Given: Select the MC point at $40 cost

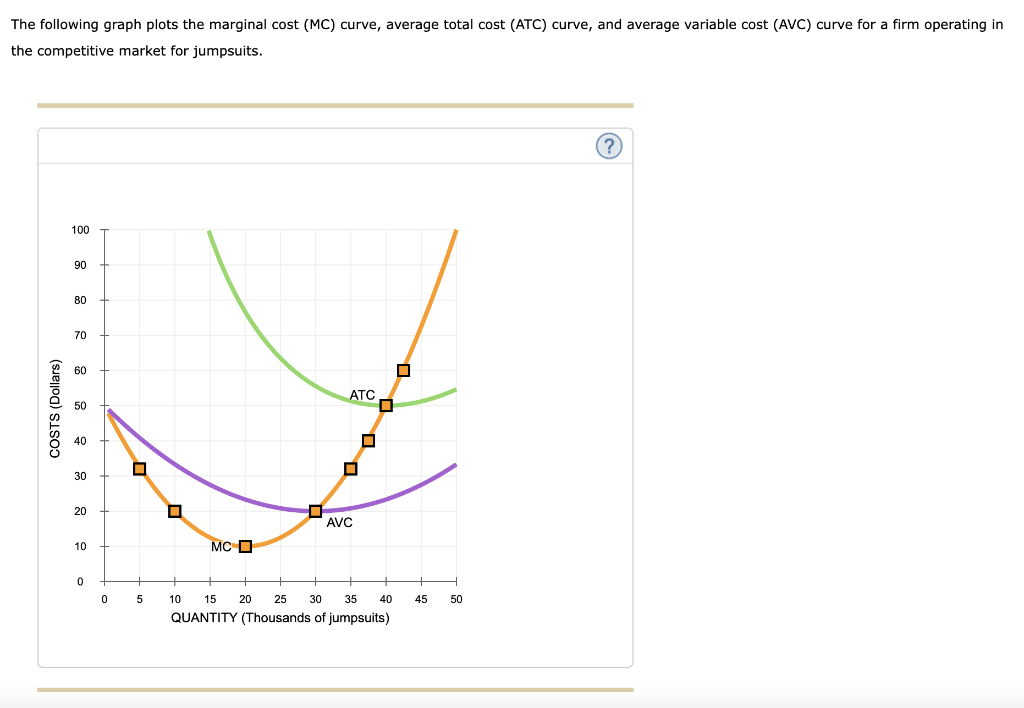Looking at the screenshot, I should point(370,439).
